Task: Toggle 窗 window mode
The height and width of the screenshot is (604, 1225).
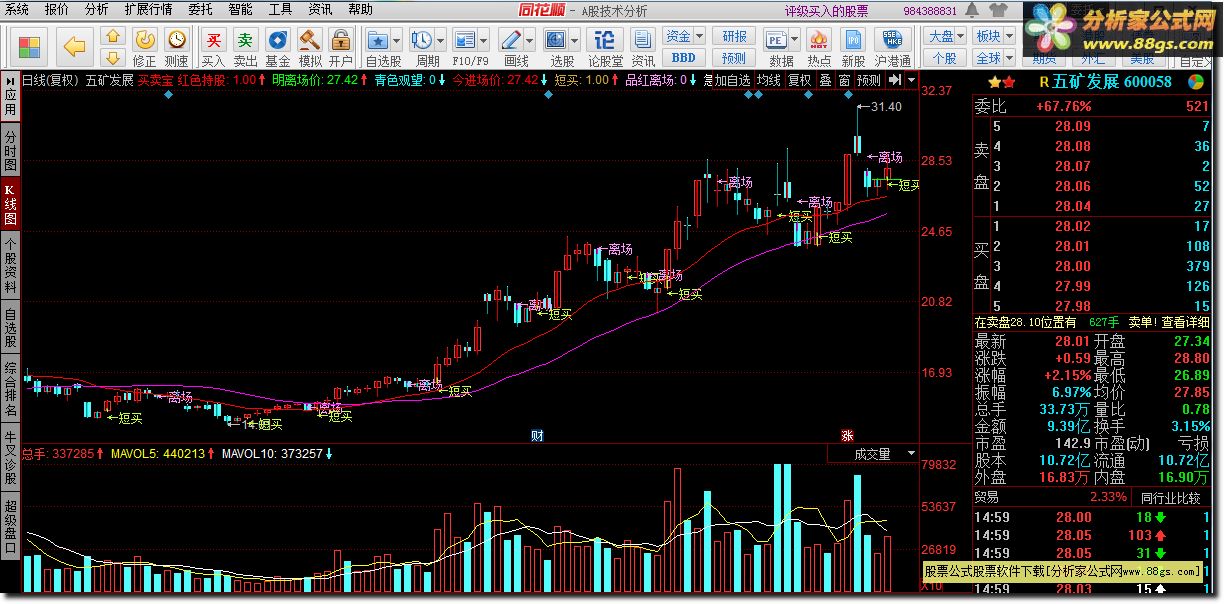Action: click(845, 80)
